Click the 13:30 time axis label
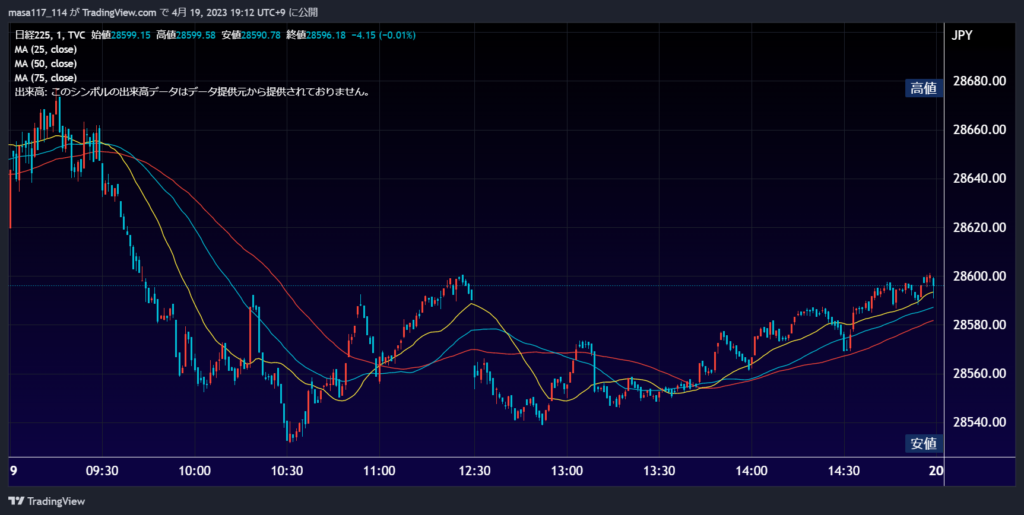 click(659, 471)
